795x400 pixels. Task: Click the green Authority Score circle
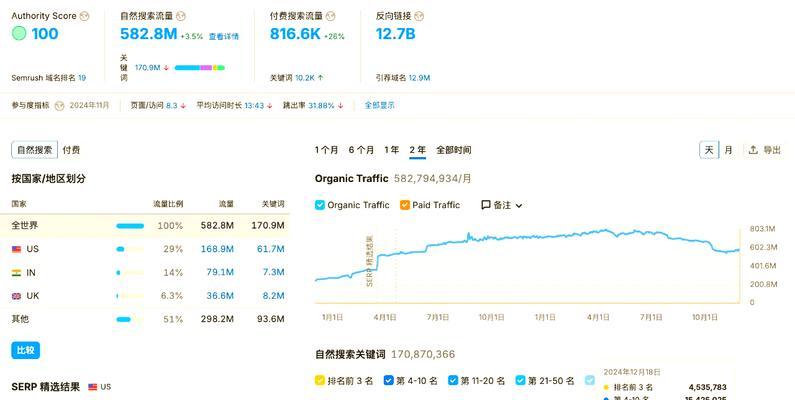19,34
